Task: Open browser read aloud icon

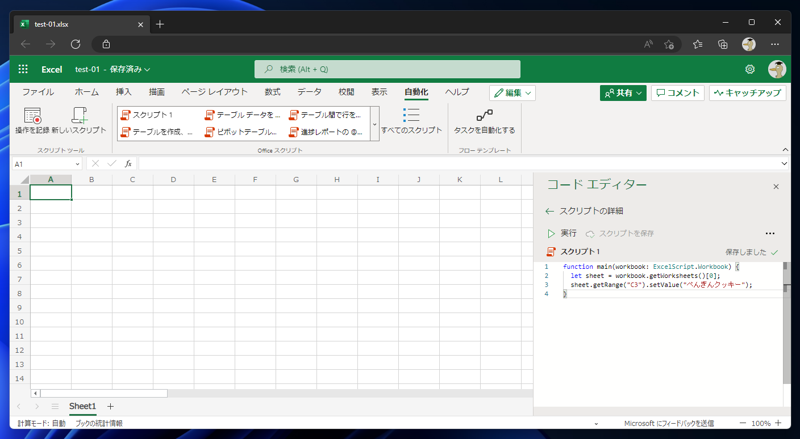Action: [648, 44]
